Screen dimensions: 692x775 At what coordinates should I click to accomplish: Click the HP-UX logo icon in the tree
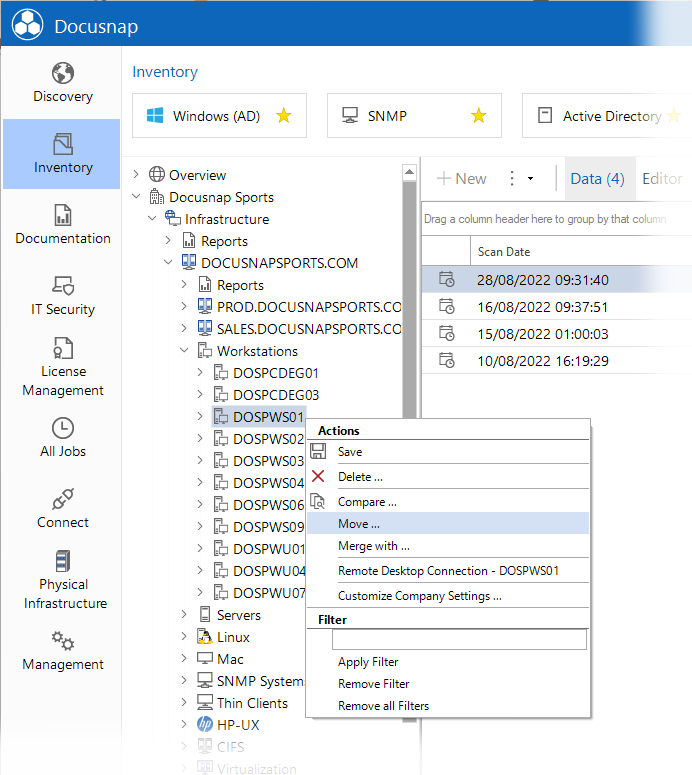[x=205, y=724]
